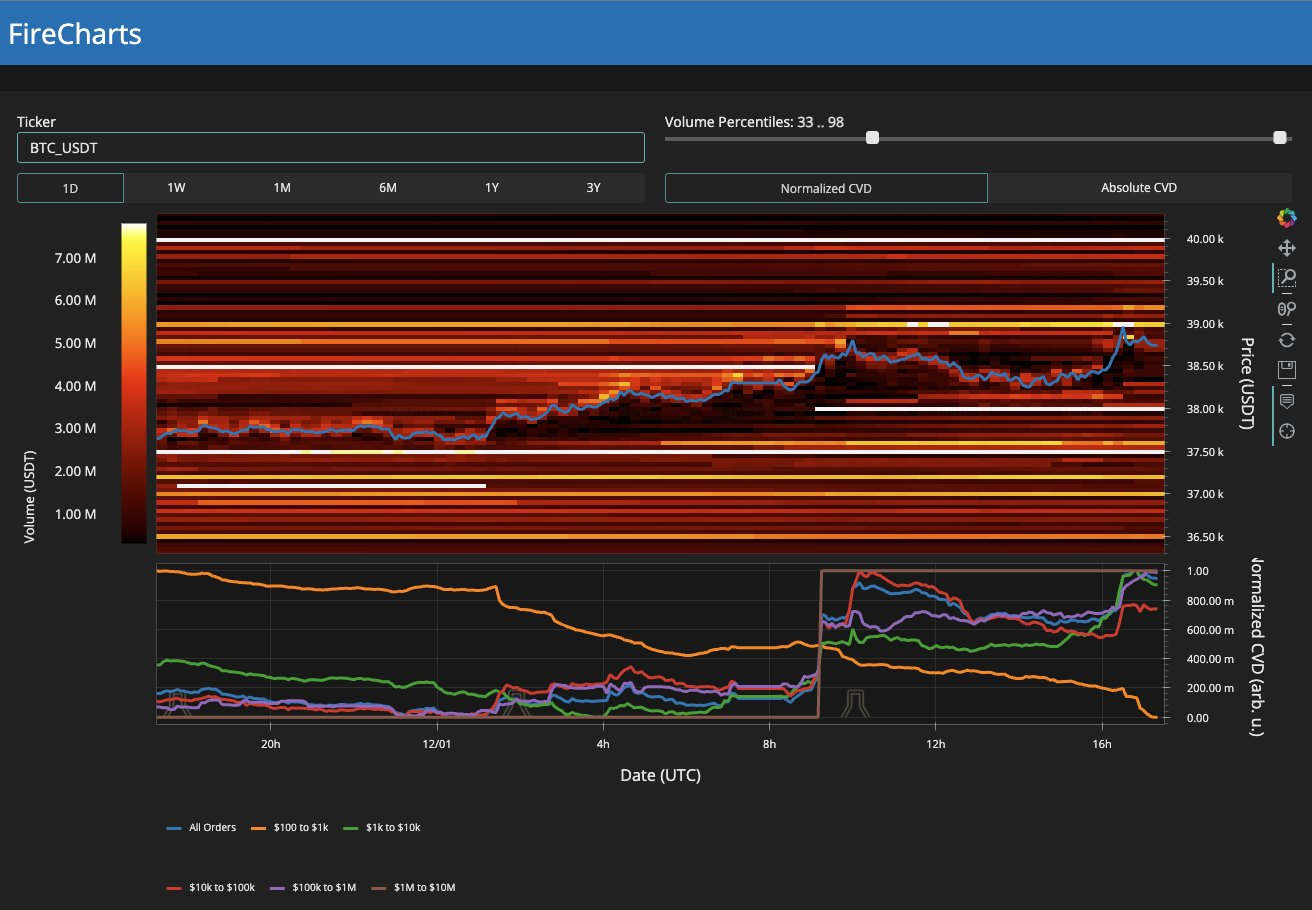Image resolution: width=1312 pixels, height=910 pixels.
Task: Click the BTC_USDT ticker input field
Action: [330, 148]
